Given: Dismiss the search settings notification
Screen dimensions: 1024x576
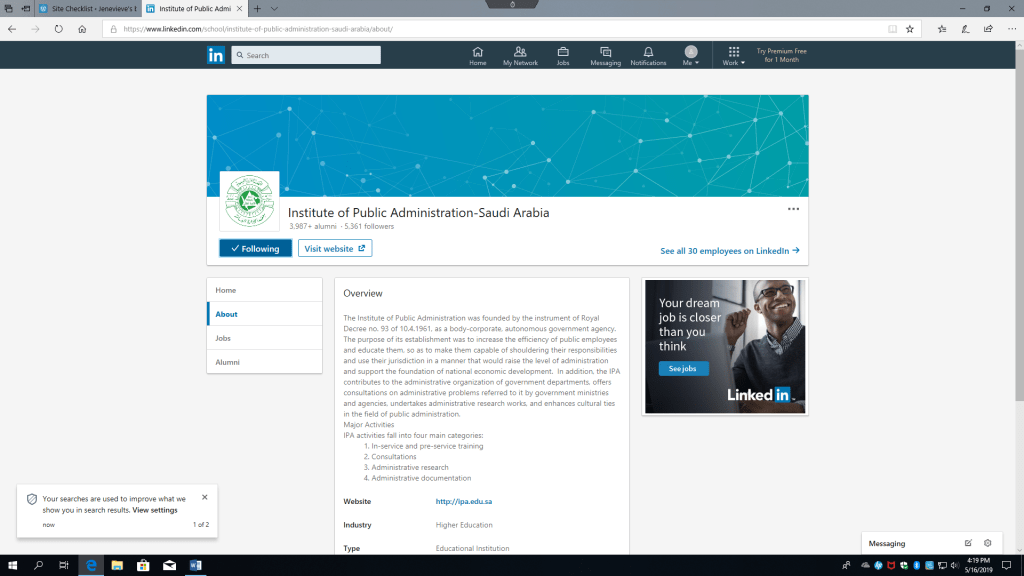Looking at the screenshot, I should (x=205, y=497).
